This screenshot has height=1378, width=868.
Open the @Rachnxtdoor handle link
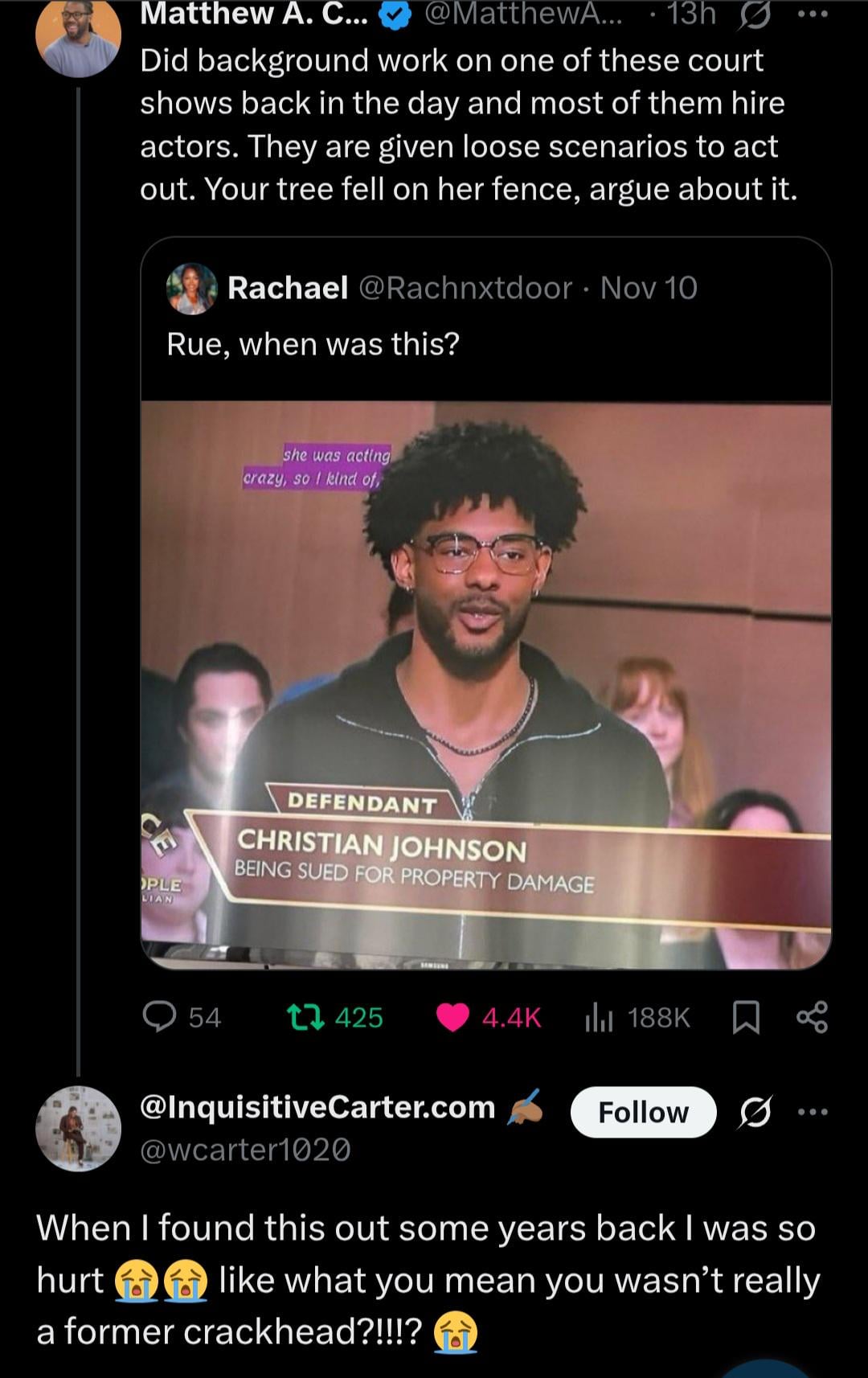[465, 288]
